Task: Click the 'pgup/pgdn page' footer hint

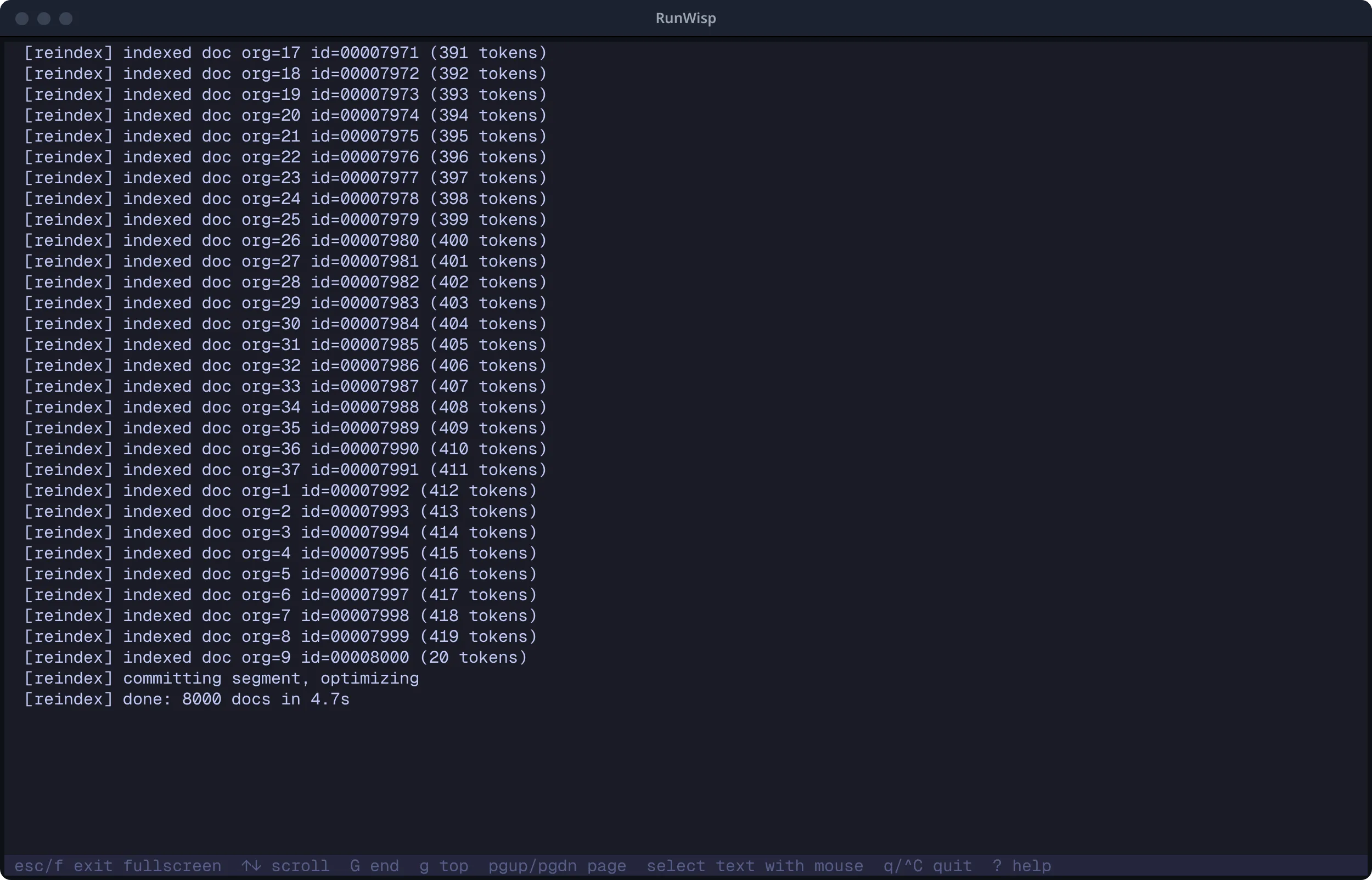Action: (557, 866)
